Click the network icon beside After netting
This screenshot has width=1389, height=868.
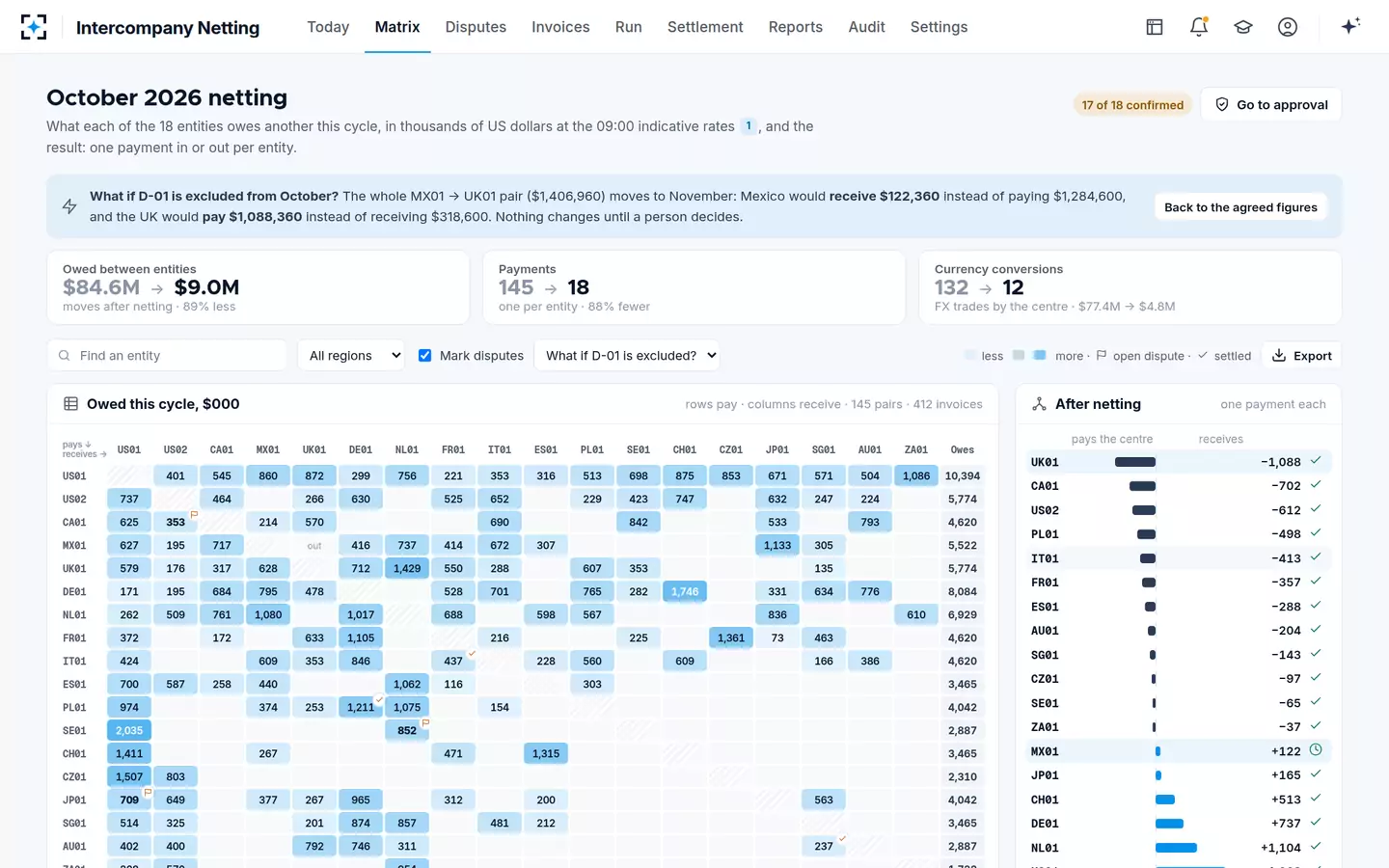click(x=1039, y=404)
